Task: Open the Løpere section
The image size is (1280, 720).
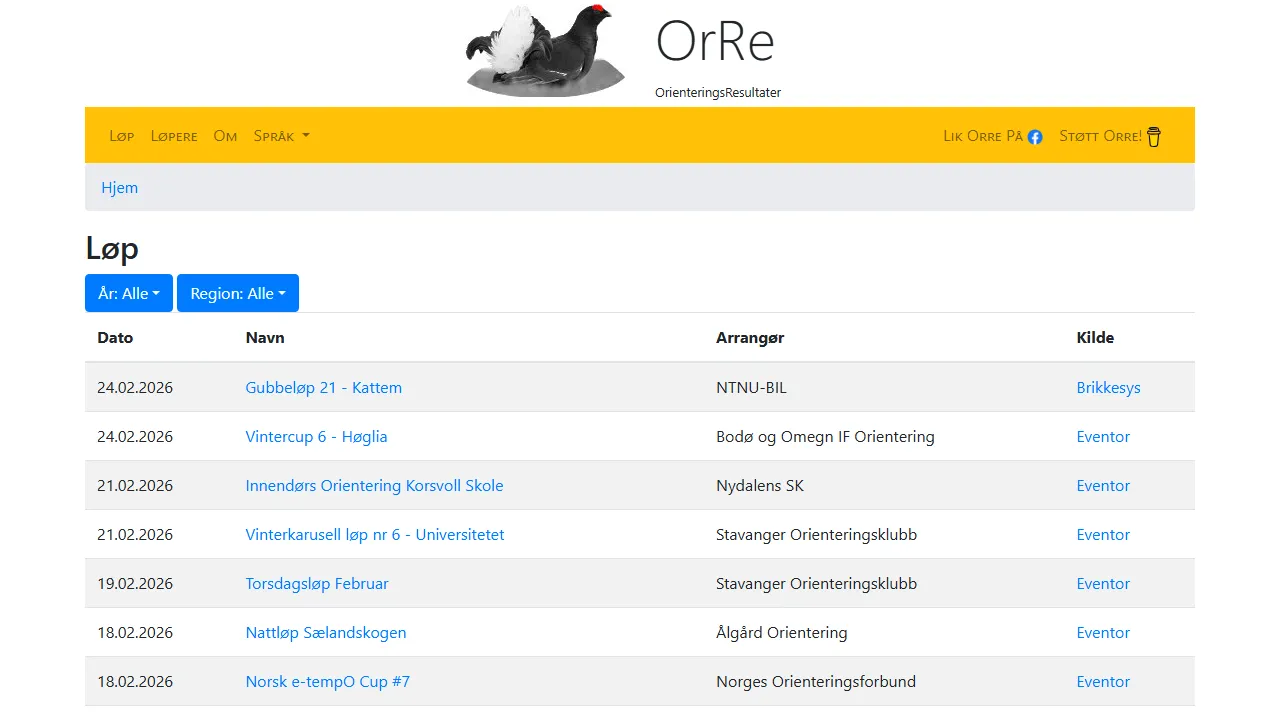Action: pos(174,135)
